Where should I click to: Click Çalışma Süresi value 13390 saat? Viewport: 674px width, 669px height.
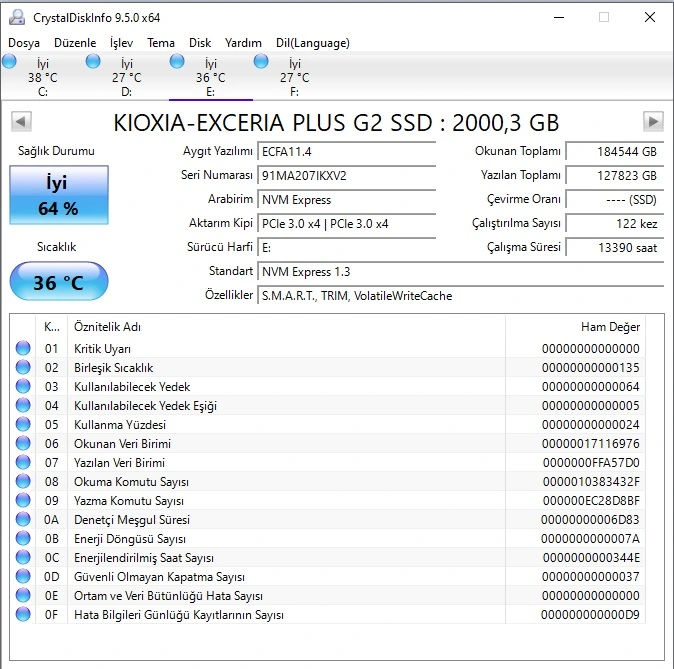tap(615, 248)
